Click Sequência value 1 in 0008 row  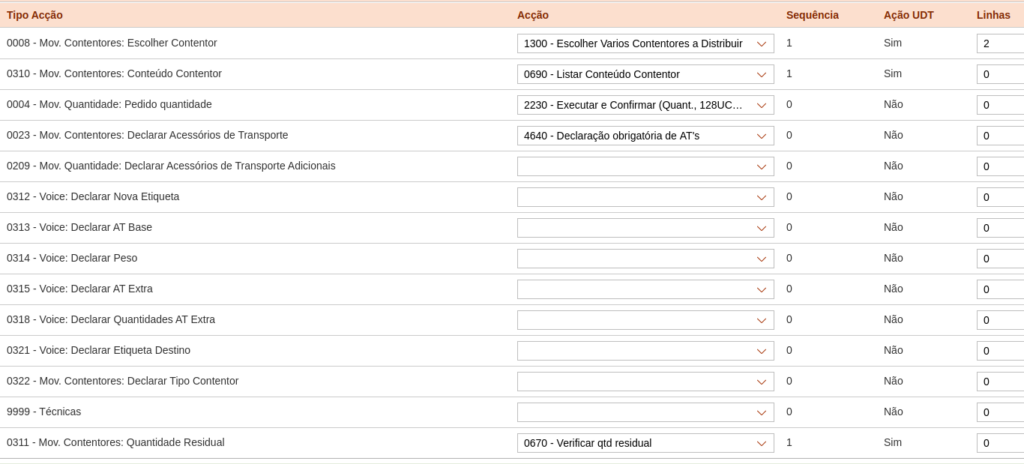point(789,42)
